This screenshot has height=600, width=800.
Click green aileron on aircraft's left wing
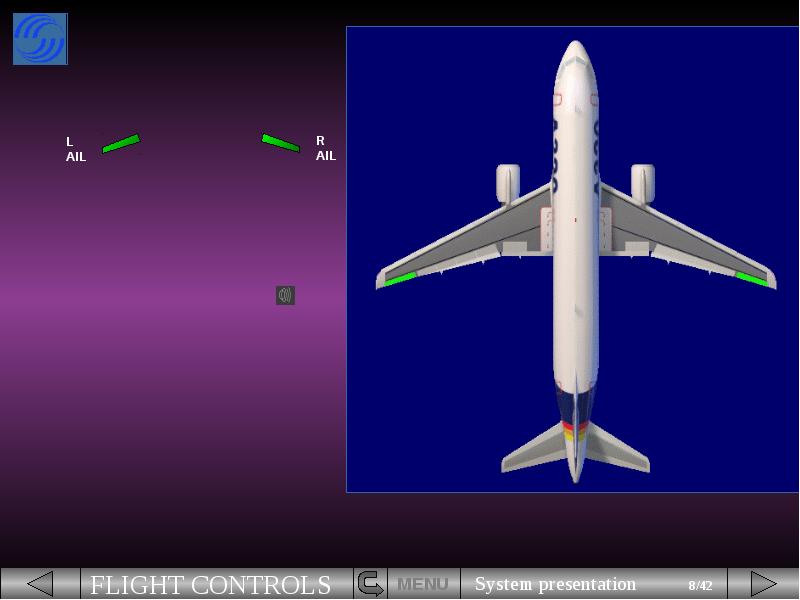click(x=400, y=279)
